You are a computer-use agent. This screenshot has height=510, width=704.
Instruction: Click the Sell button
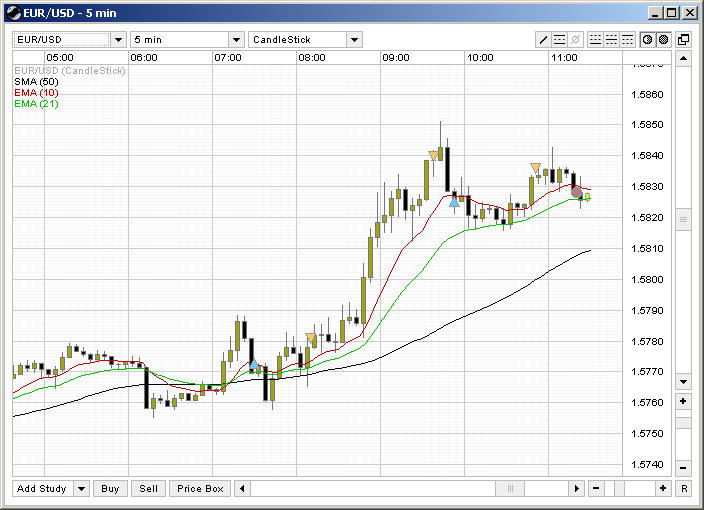point(149,488)
